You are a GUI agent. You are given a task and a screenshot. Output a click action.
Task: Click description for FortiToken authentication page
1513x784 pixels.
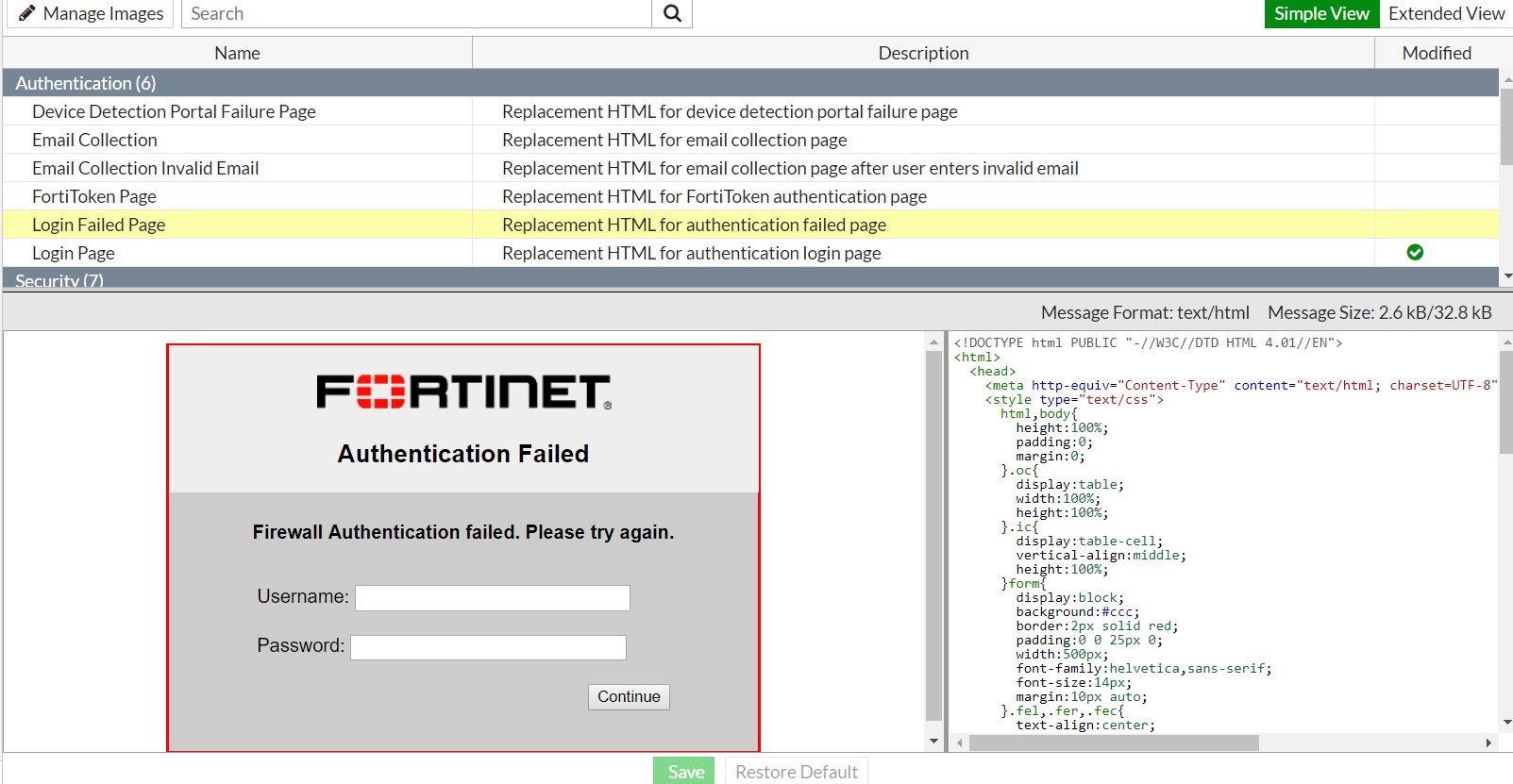pos(714,196)
